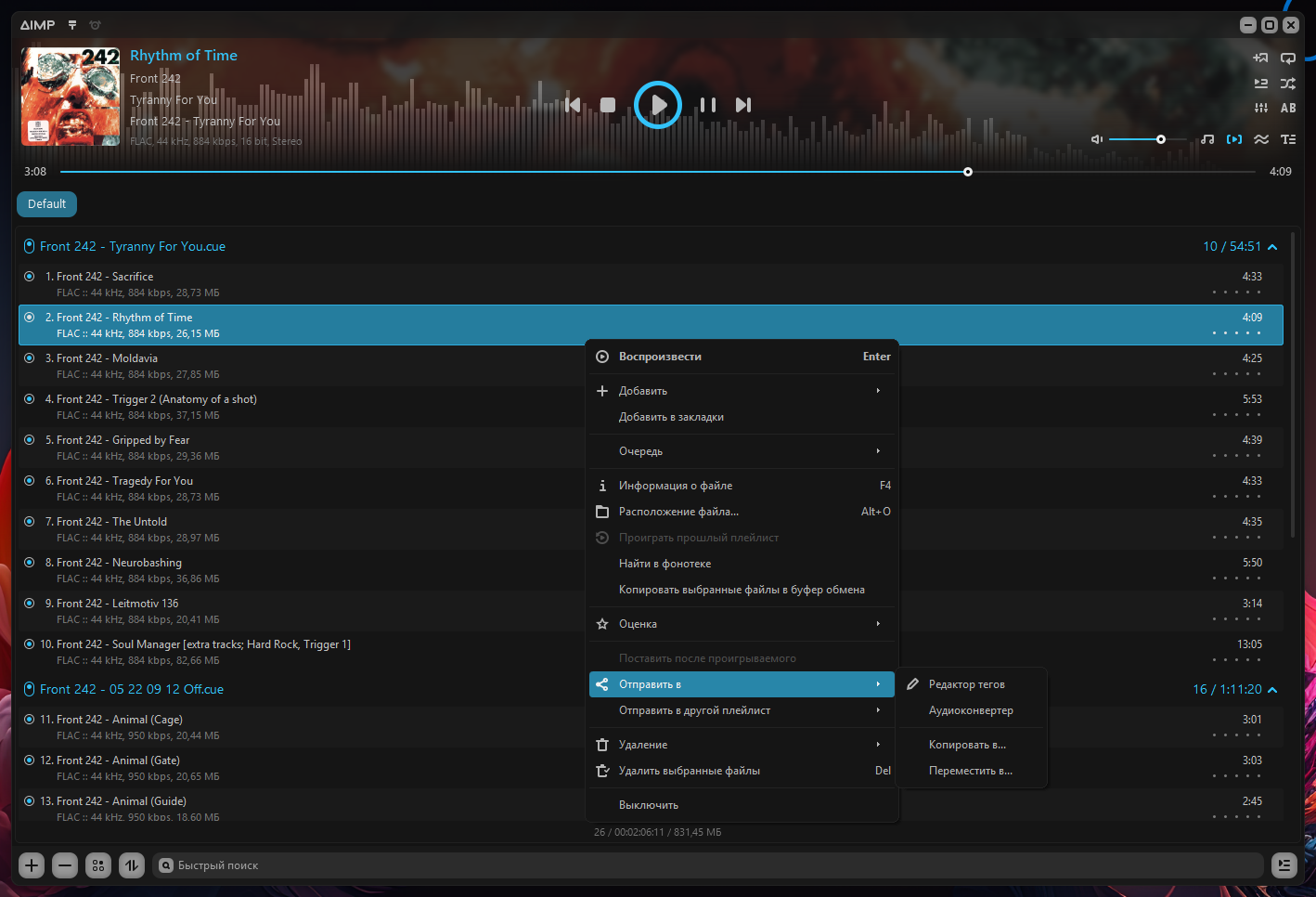Expand Оценка rating submenu
Screen dimensions: 1316x897
742,624
